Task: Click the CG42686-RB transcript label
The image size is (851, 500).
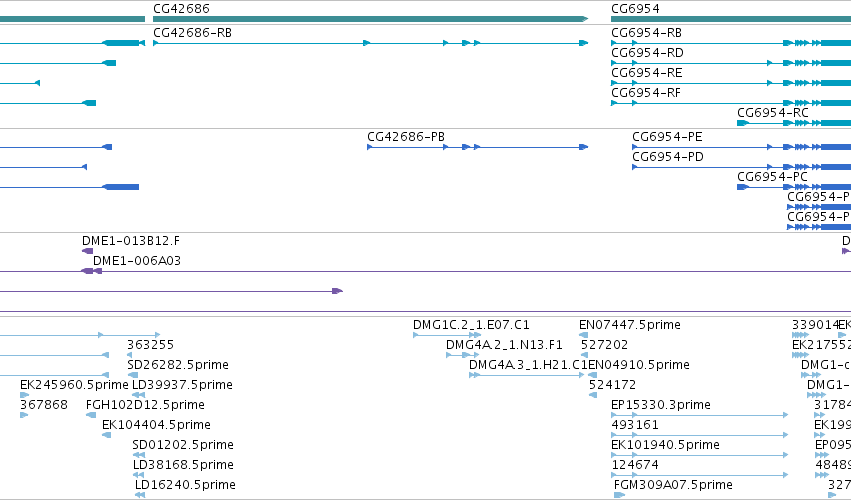Action: click(192, 33)
